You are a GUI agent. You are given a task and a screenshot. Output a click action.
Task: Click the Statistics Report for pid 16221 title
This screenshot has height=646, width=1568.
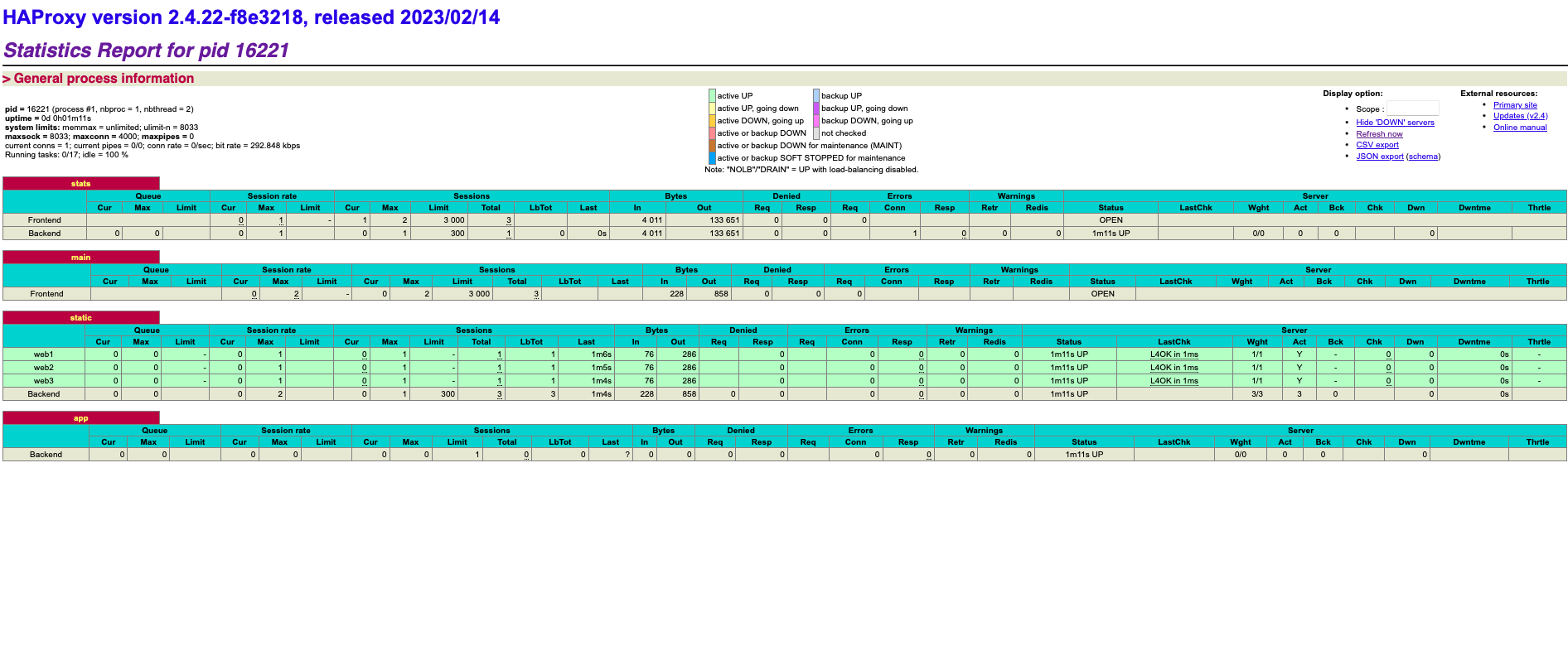146,51
